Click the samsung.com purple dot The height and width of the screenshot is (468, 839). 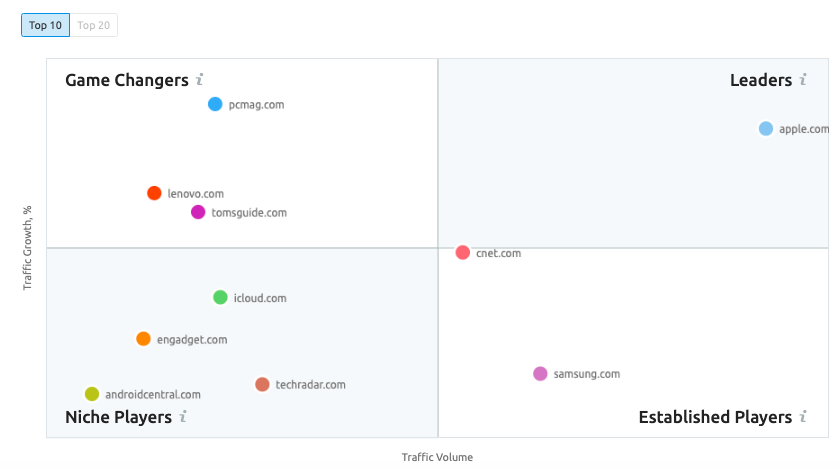coord(540,373)
